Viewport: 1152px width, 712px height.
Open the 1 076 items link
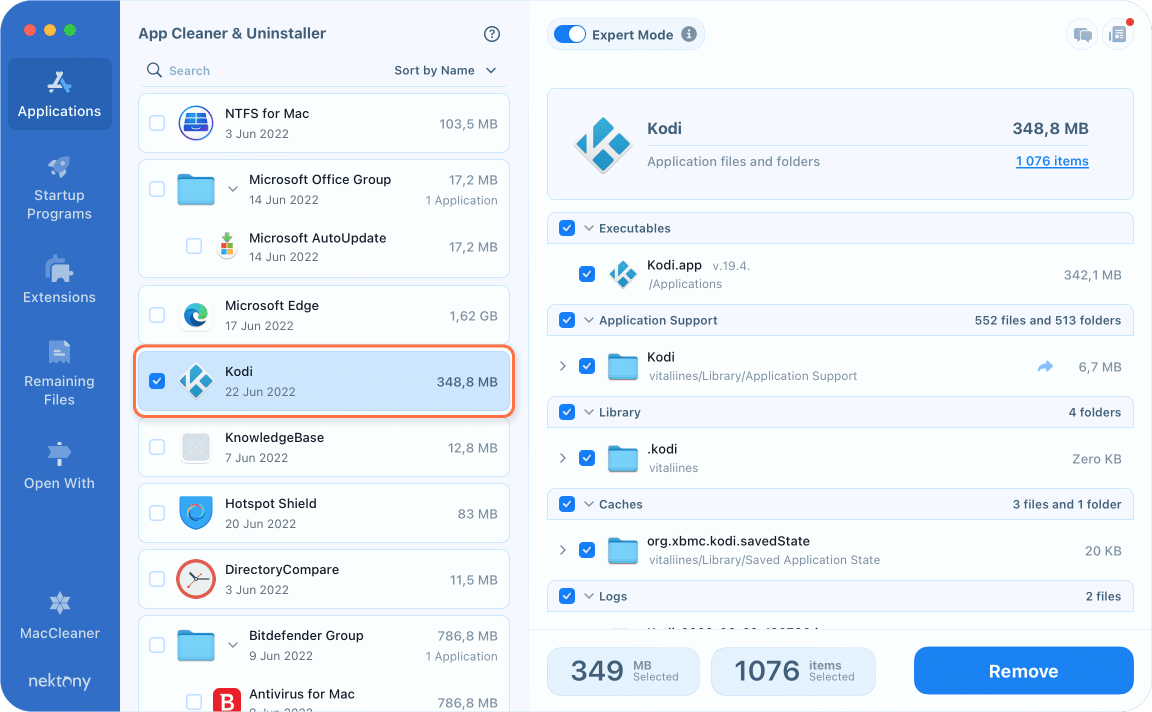pos(1052,161)
